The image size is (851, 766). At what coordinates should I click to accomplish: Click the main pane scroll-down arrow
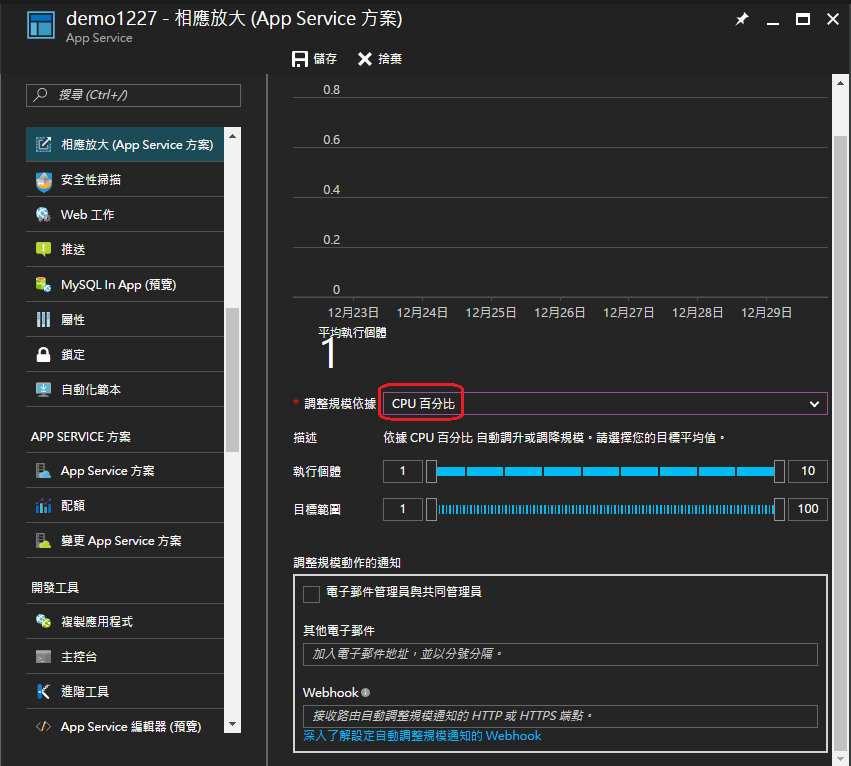(840, 758)
